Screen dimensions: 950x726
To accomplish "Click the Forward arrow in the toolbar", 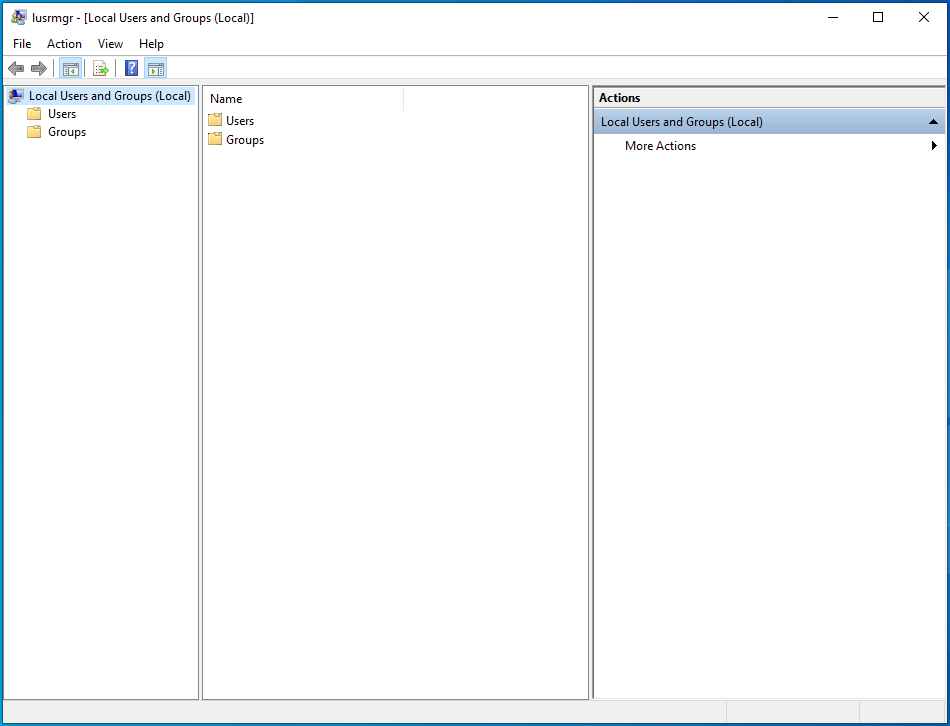I will (x=39, y=68).
